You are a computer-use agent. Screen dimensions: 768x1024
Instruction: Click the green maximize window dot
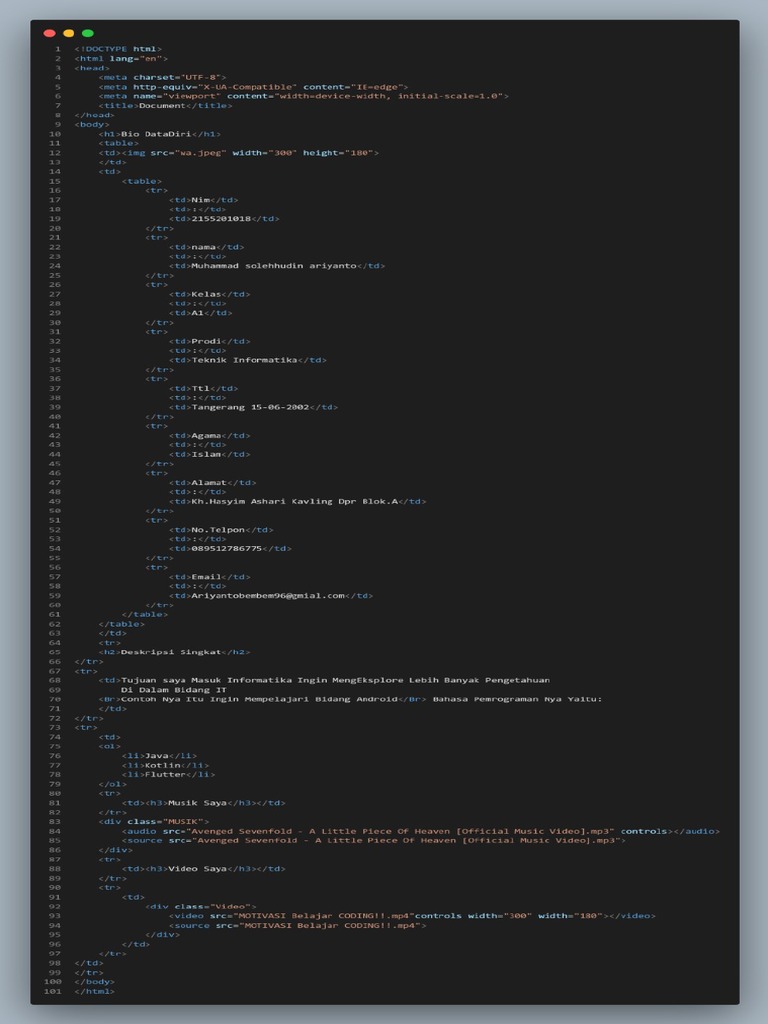[x=88, y=33]
